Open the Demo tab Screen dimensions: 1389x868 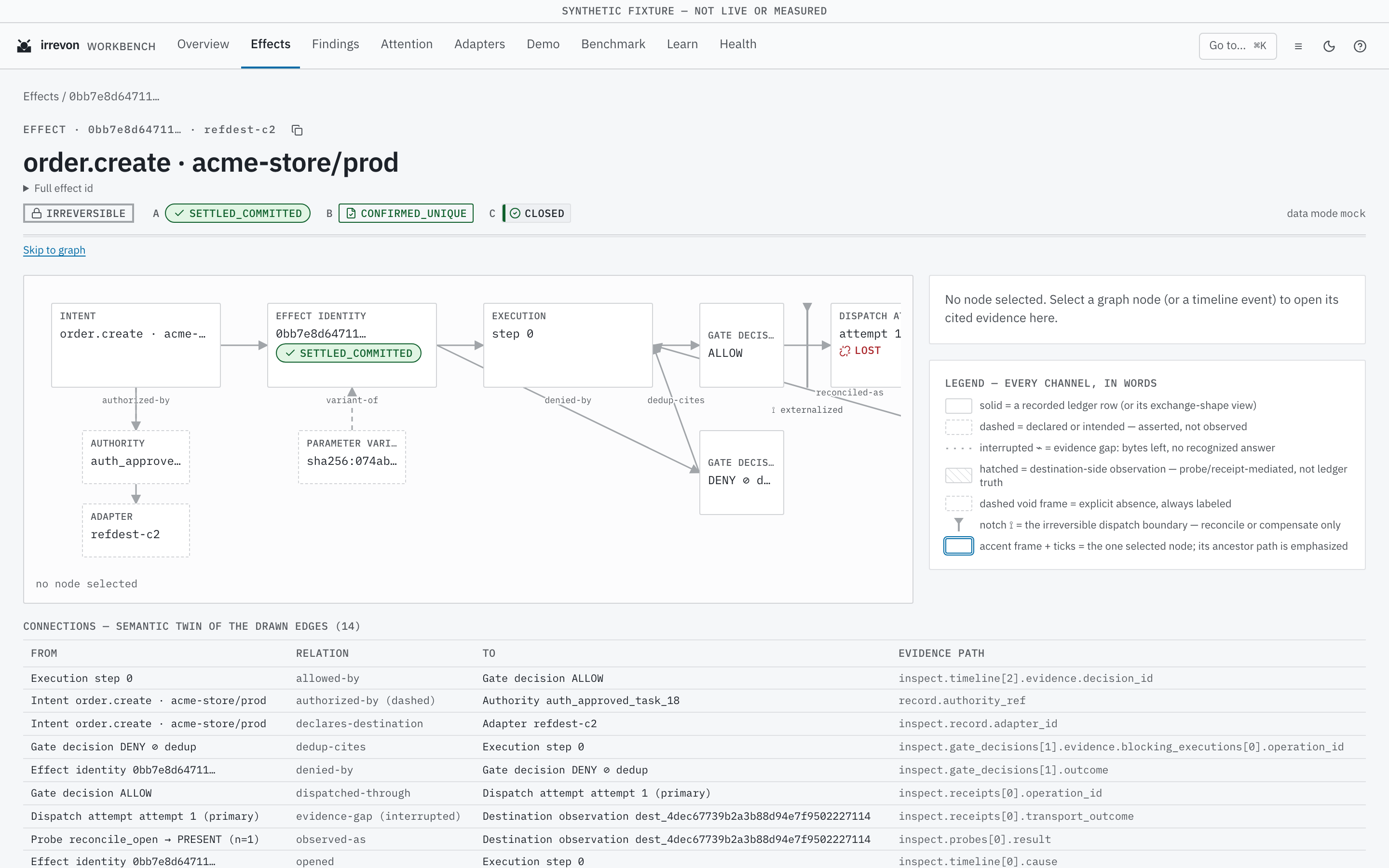(543, 44)
